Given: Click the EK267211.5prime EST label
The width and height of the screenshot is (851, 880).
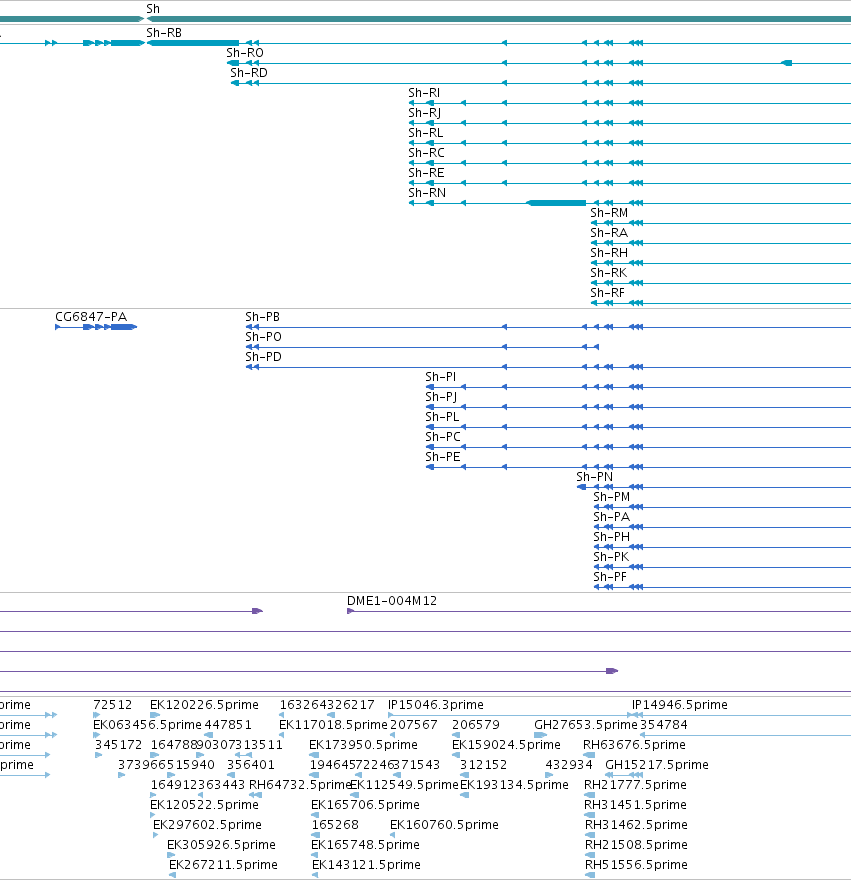Looking at the screenshot, I should pos(223,865).
